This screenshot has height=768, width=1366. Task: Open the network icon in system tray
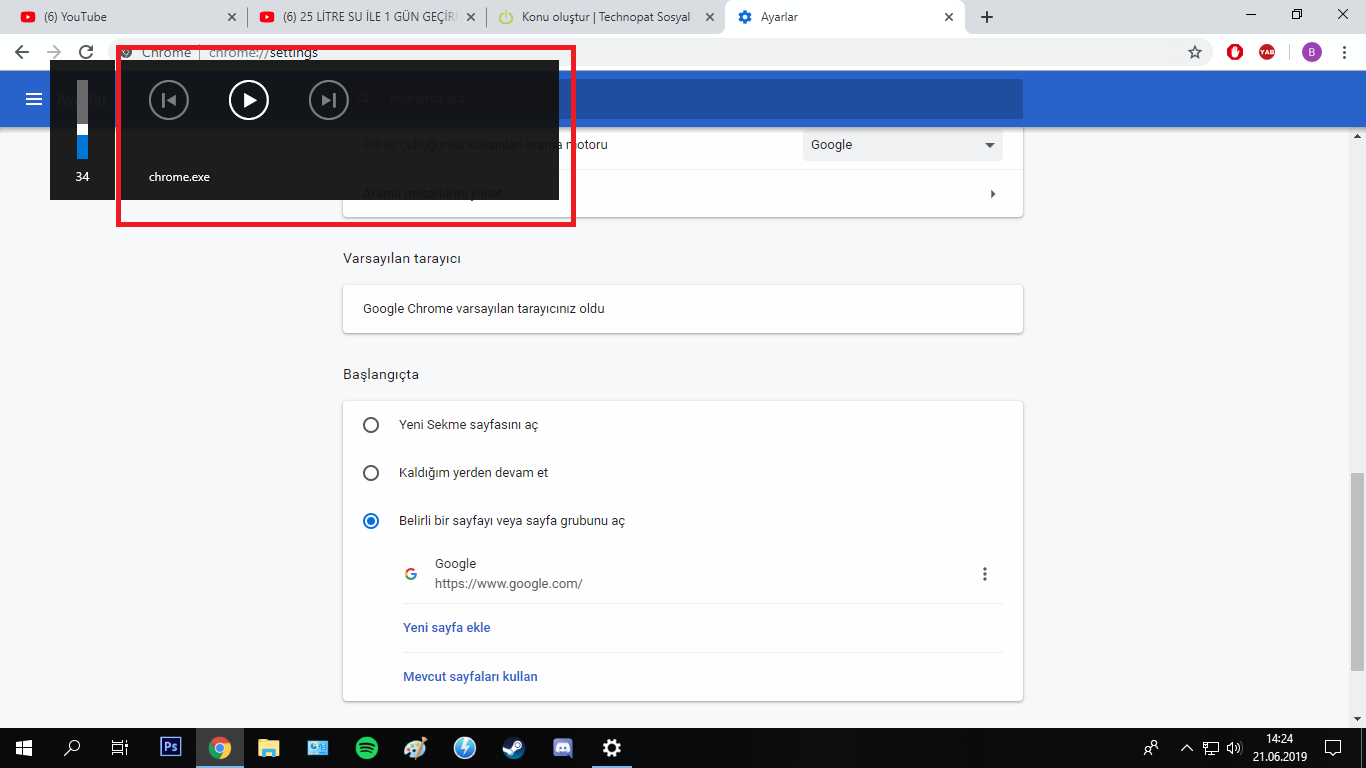click(x=1211, y=748)
